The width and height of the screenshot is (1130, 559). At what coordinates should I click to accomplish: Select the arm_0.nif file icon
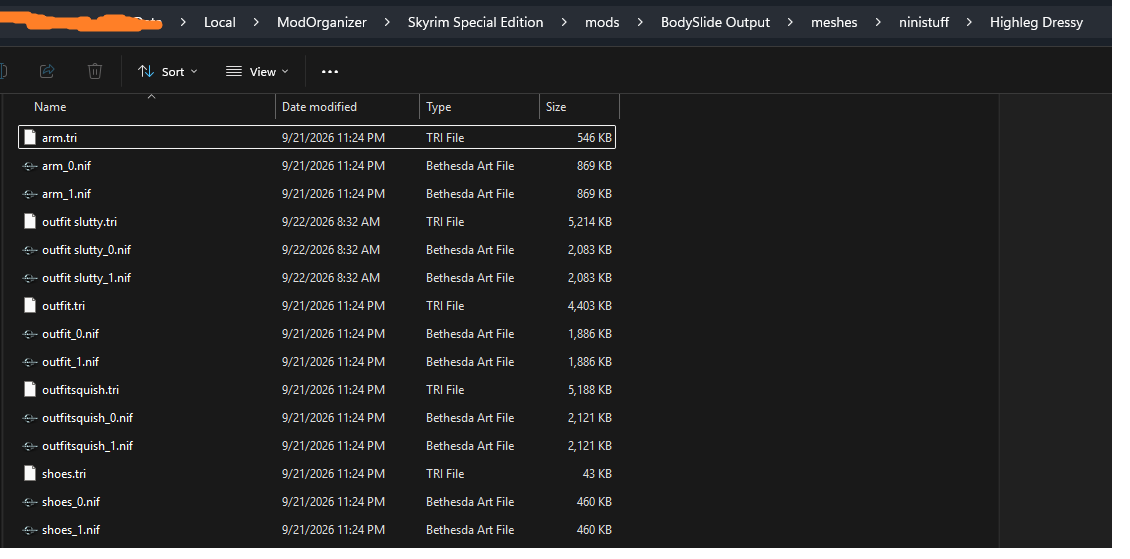coord(30,166)
